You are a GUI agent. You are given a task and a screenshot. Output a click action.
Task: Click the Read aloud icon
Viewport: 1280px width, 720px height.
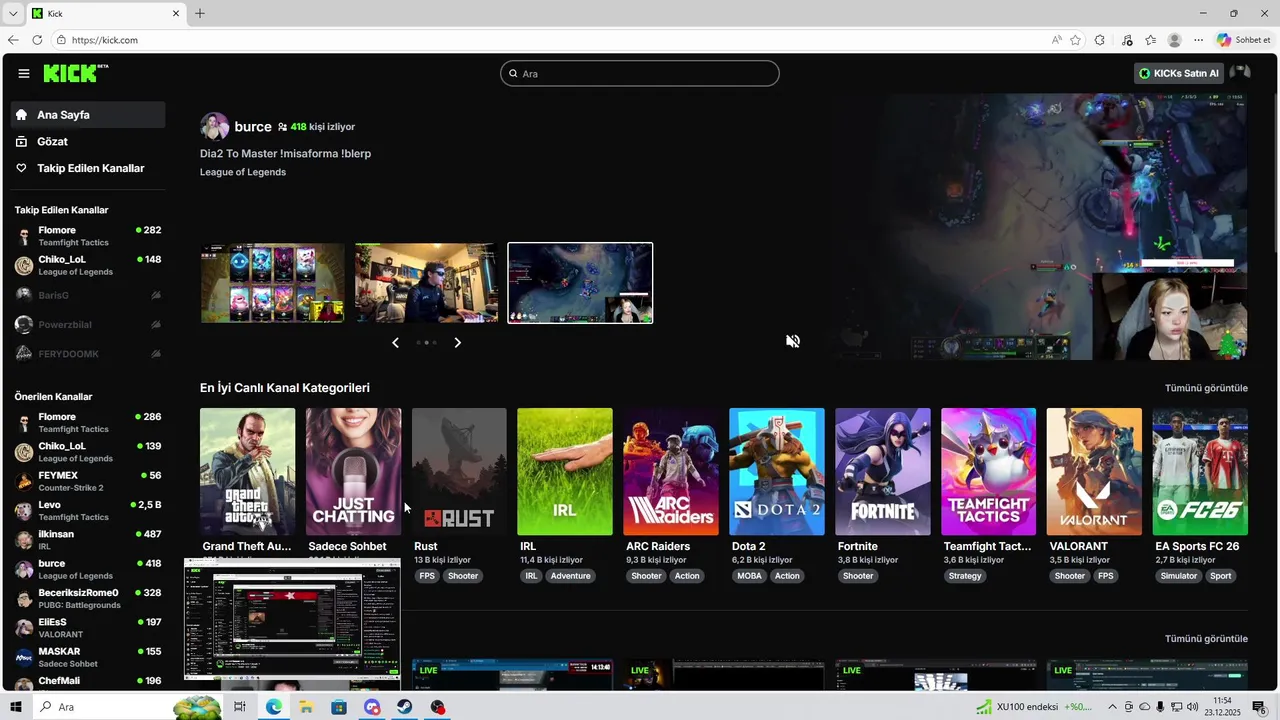point(1057,40)
